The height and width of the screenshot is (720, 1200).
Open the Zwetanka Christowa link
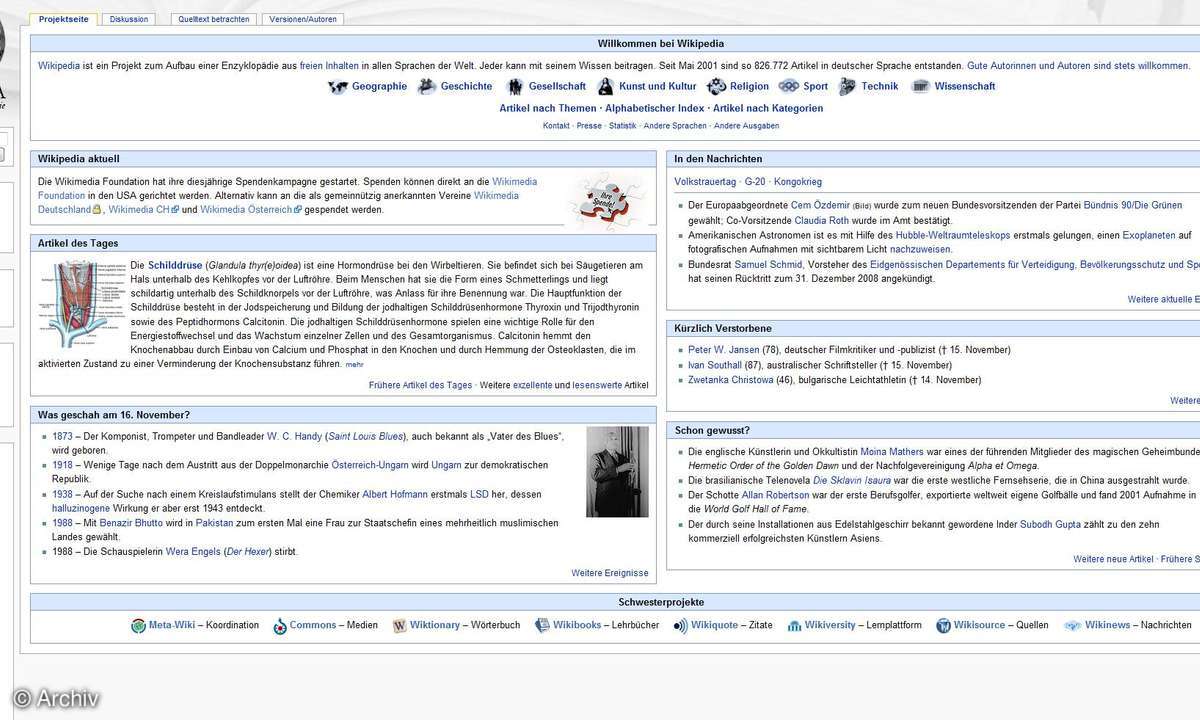(731, 380)
